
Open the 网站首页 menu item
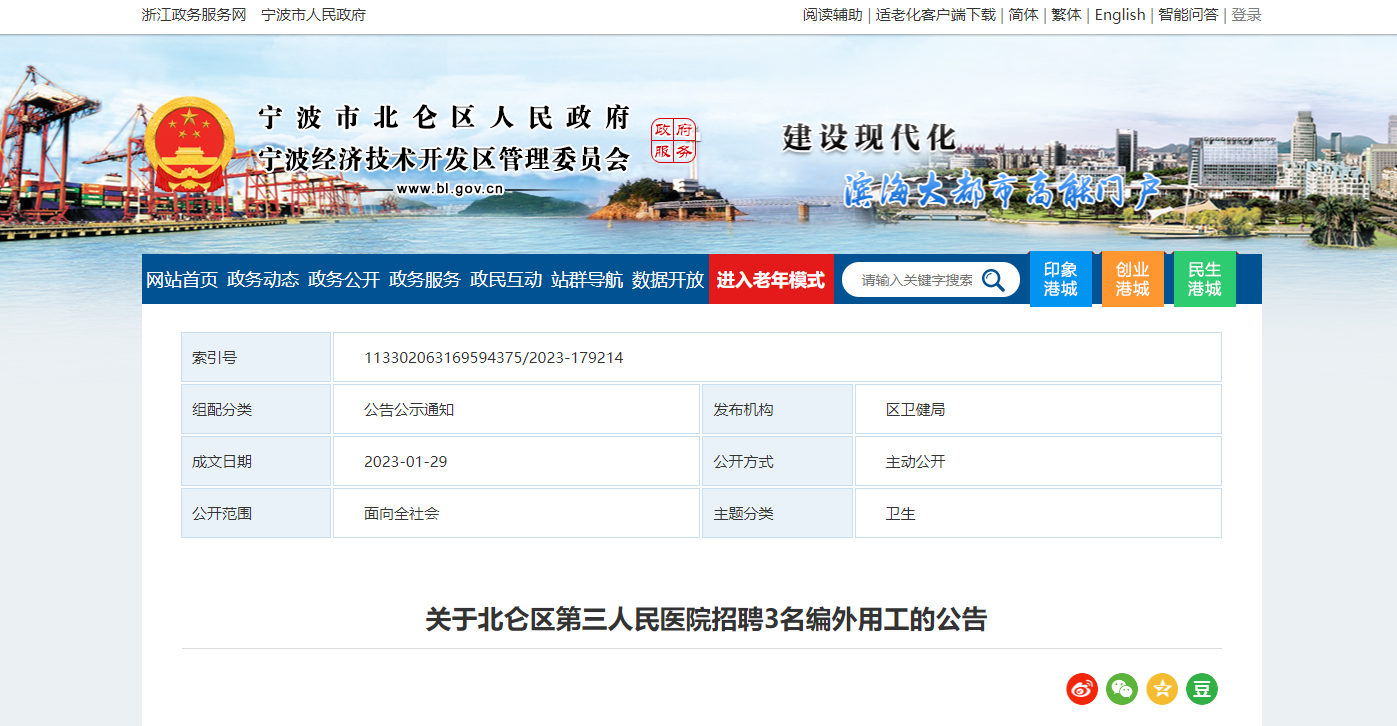[182, 280]
